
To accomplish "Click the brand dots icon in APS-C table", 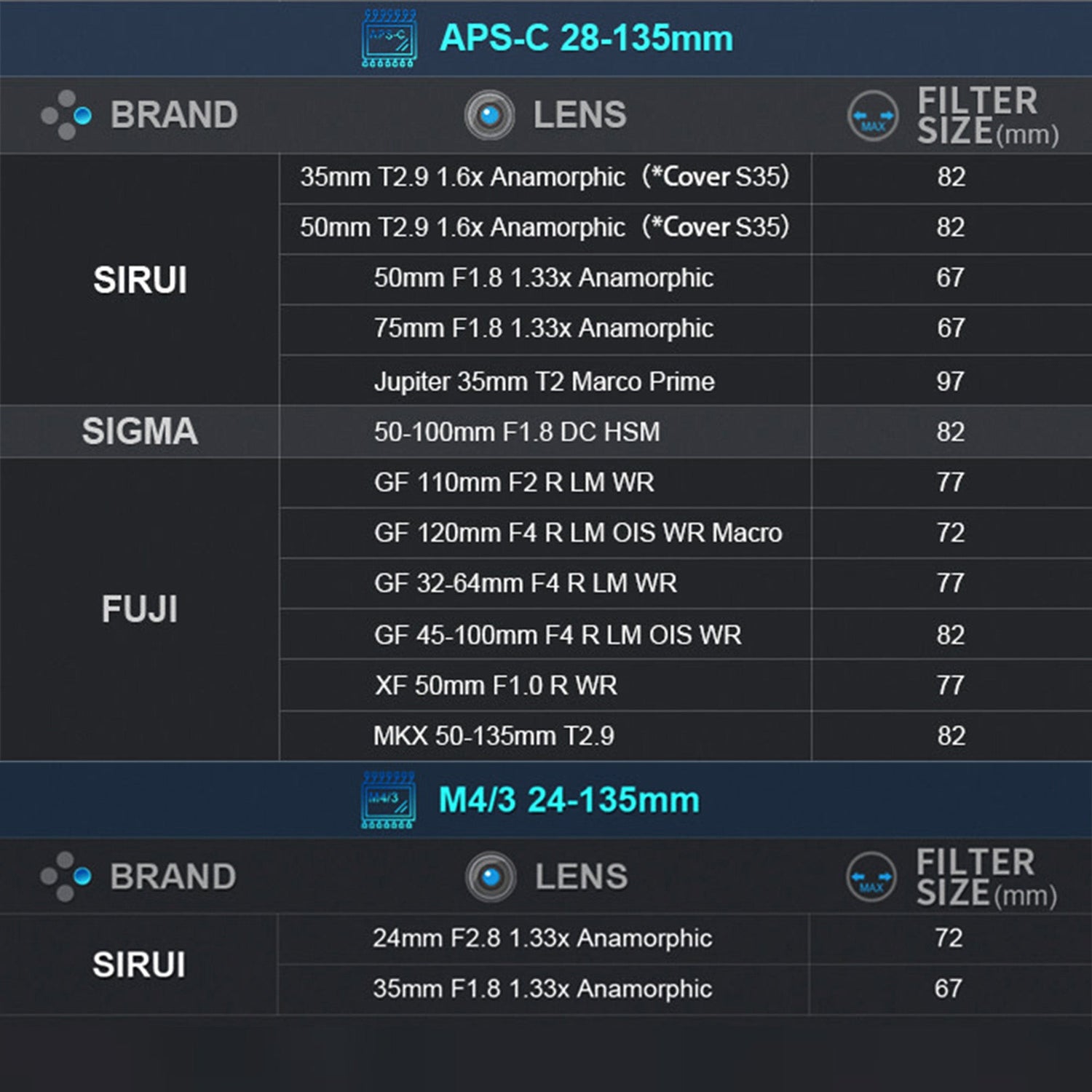I will tap(66, 115).
